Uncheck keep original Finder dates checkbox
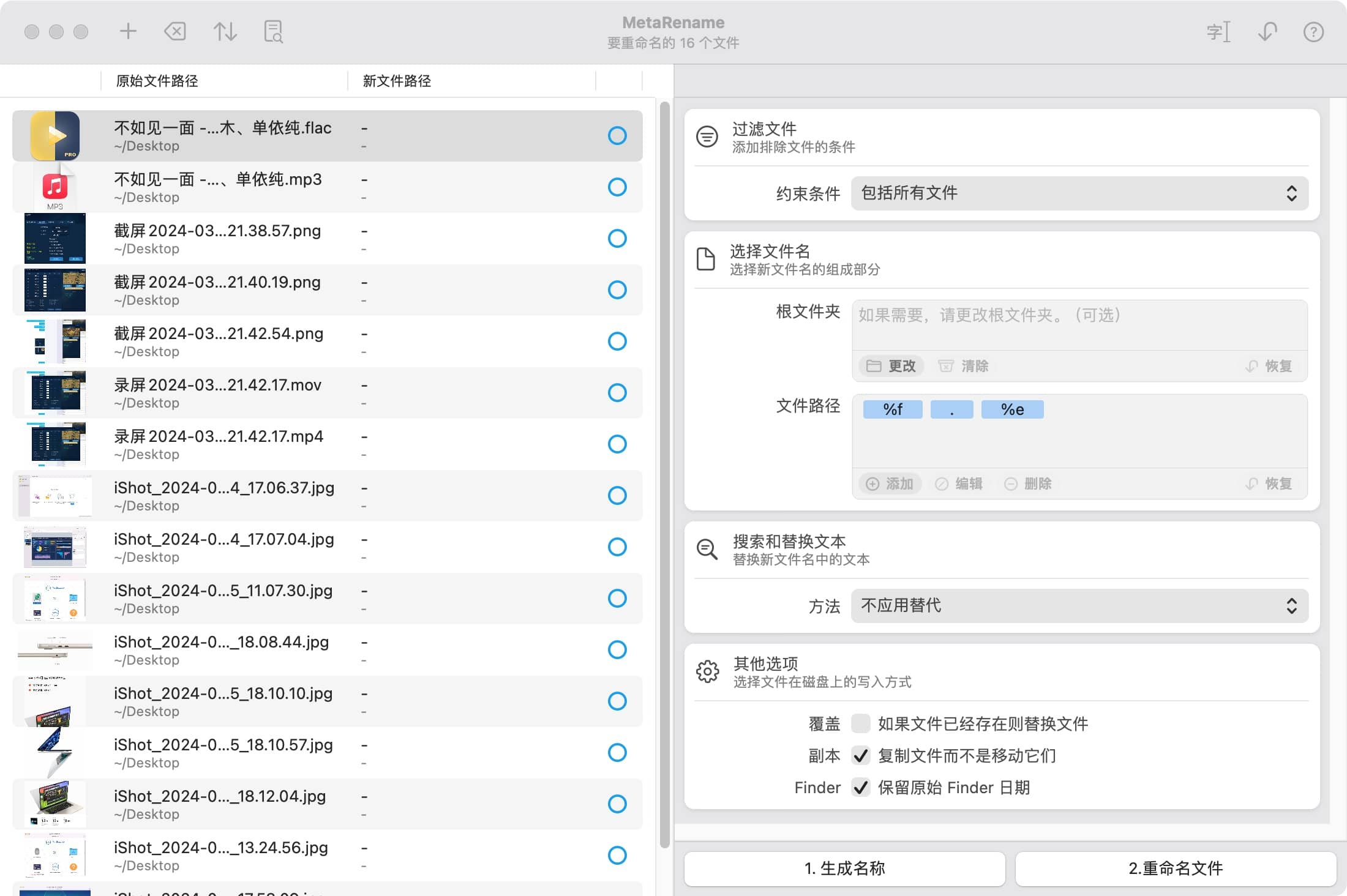The width and height of the screenshot is (1347, 896). click(860, 787)
